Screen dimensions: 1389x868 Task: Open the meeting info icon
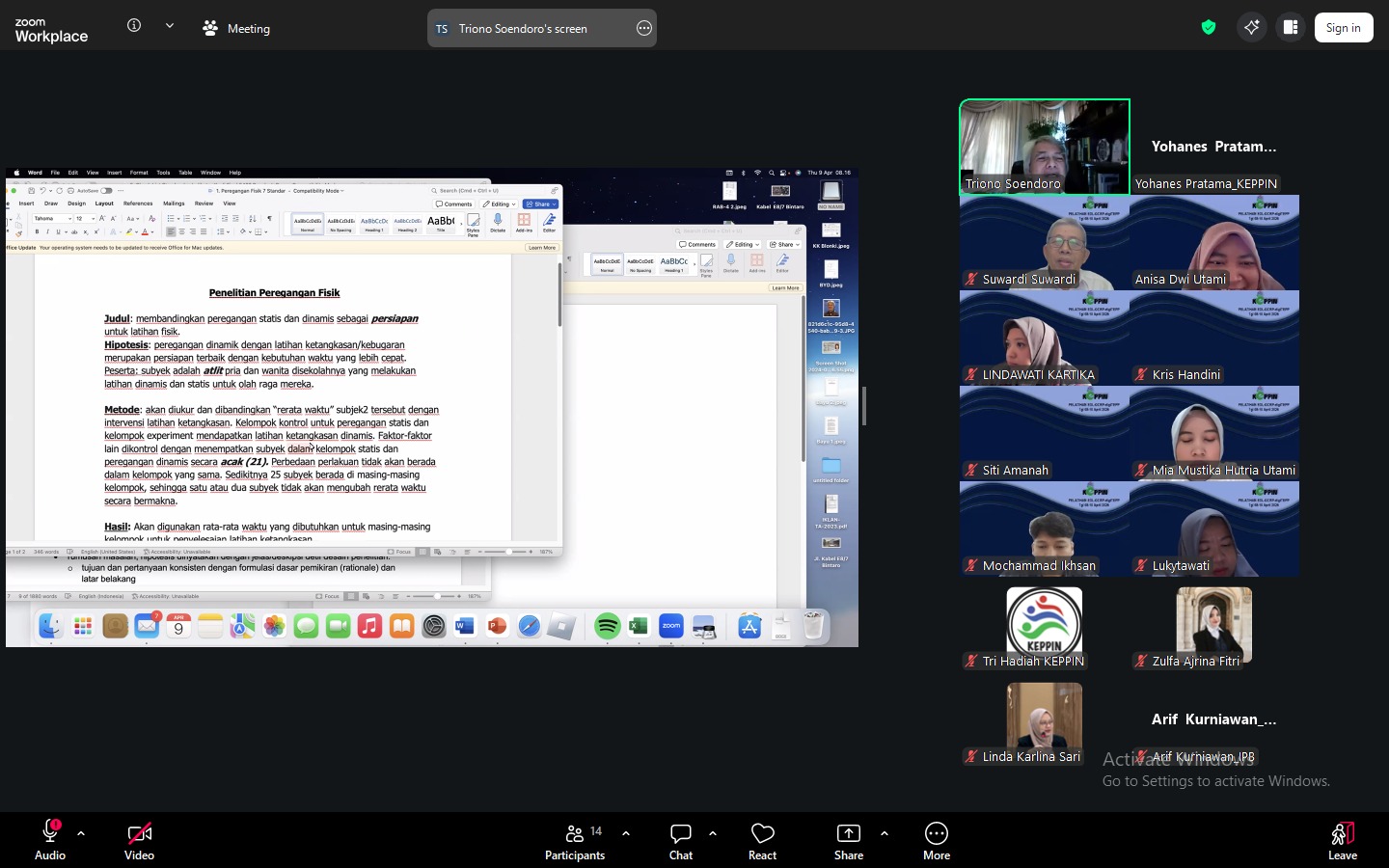(134, 26)
